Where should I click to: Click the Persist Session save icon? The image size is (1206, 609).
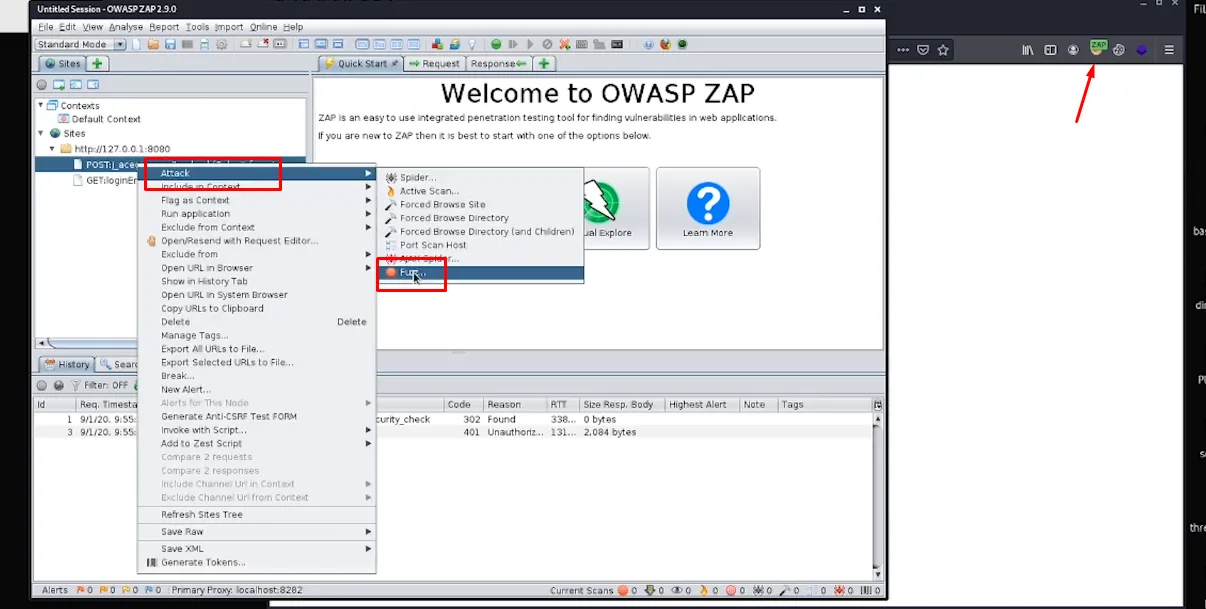[x=170, y=44]
